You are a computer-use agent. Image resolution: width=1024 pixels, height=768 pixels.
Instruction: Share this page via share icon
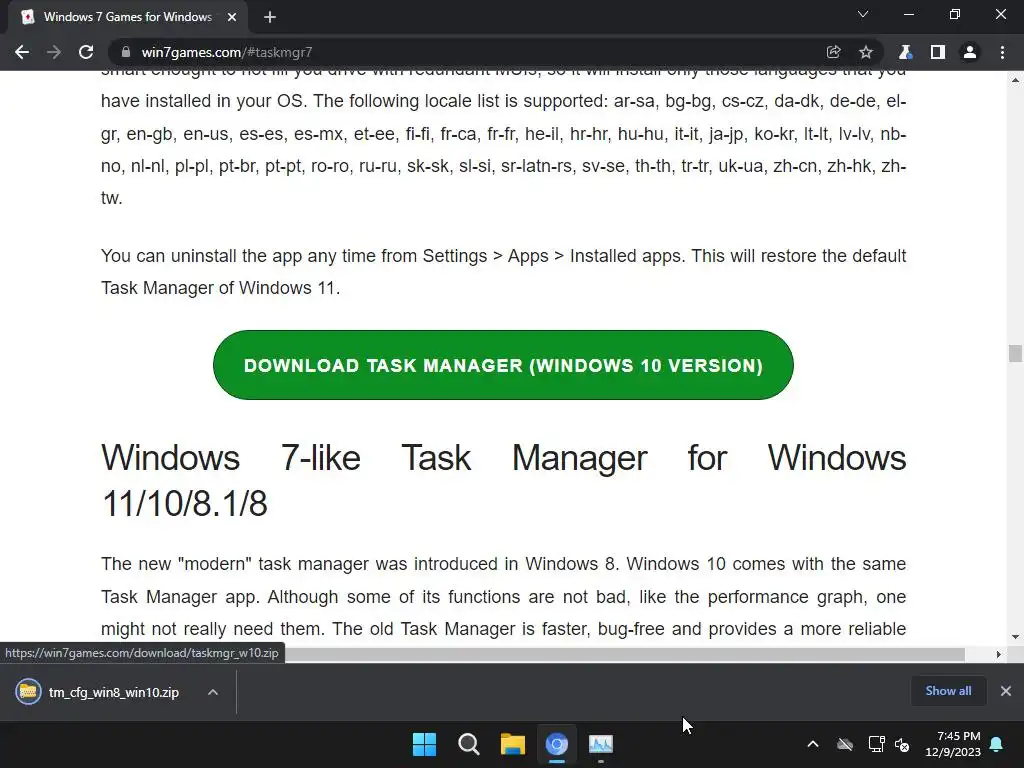833,52
